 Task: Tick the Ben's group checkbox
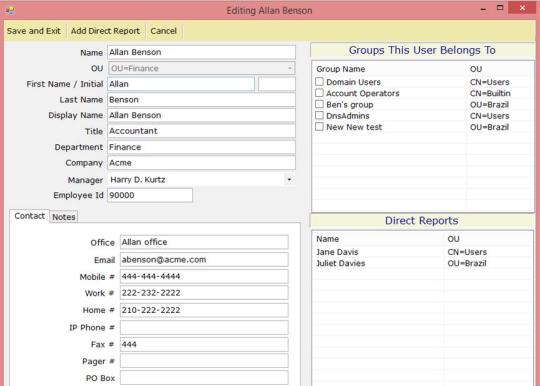(x=319, y=104)
